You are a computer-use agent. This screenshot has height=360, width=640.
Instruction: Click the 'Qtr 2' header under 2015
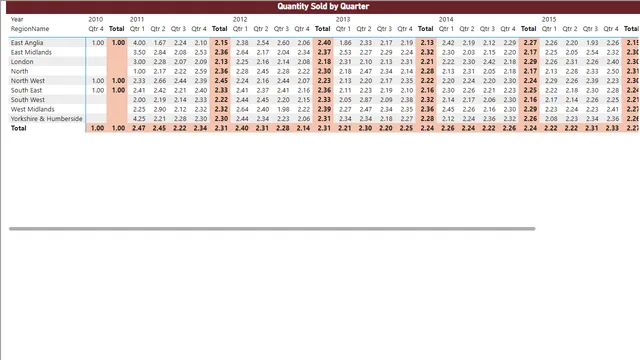tap(570, 29)
